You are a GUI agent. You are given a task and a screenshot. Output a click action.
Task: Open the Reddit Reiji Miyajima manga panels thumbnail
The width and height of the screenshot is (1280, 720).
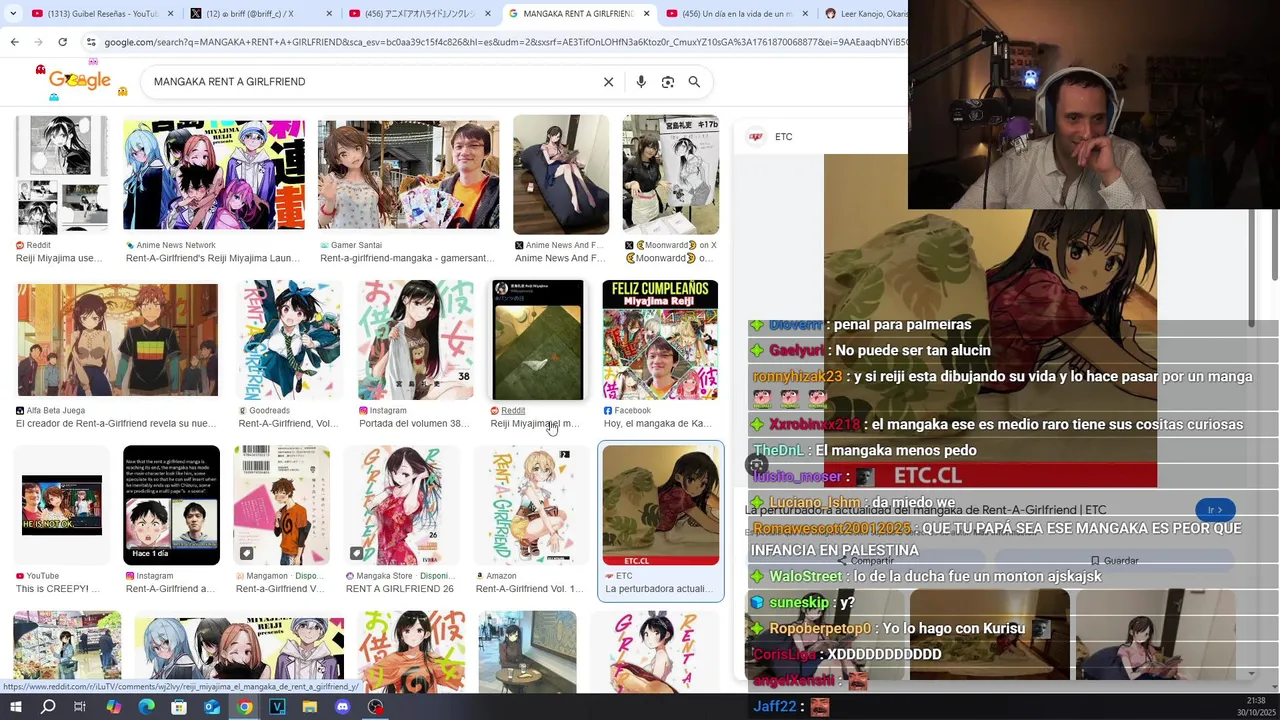(x=62, y=175)
